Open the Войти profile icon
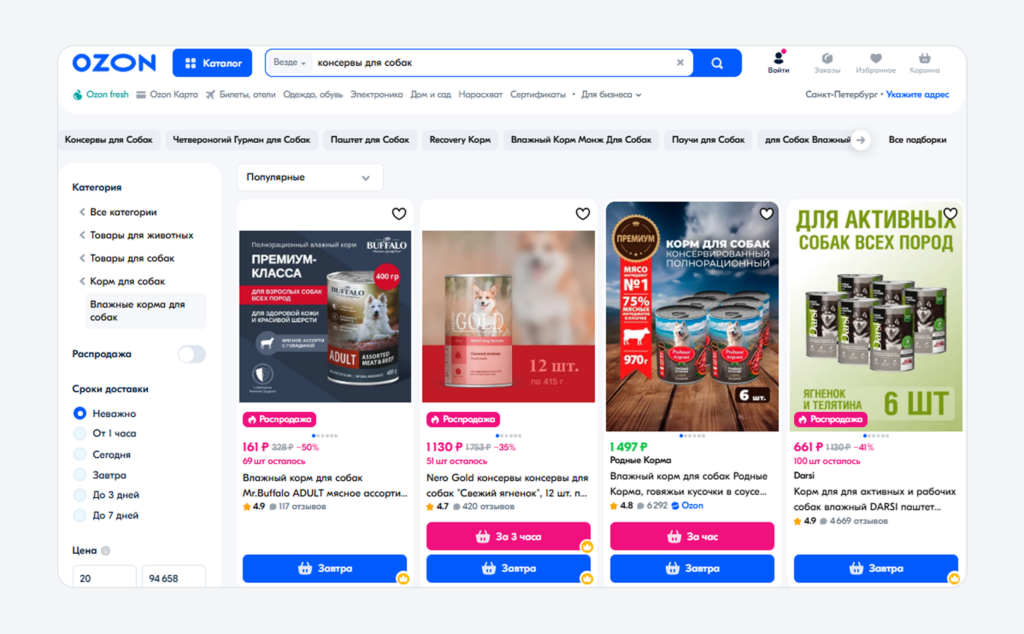The height and width of the screenshot is (634, 1024). point(778,63)
